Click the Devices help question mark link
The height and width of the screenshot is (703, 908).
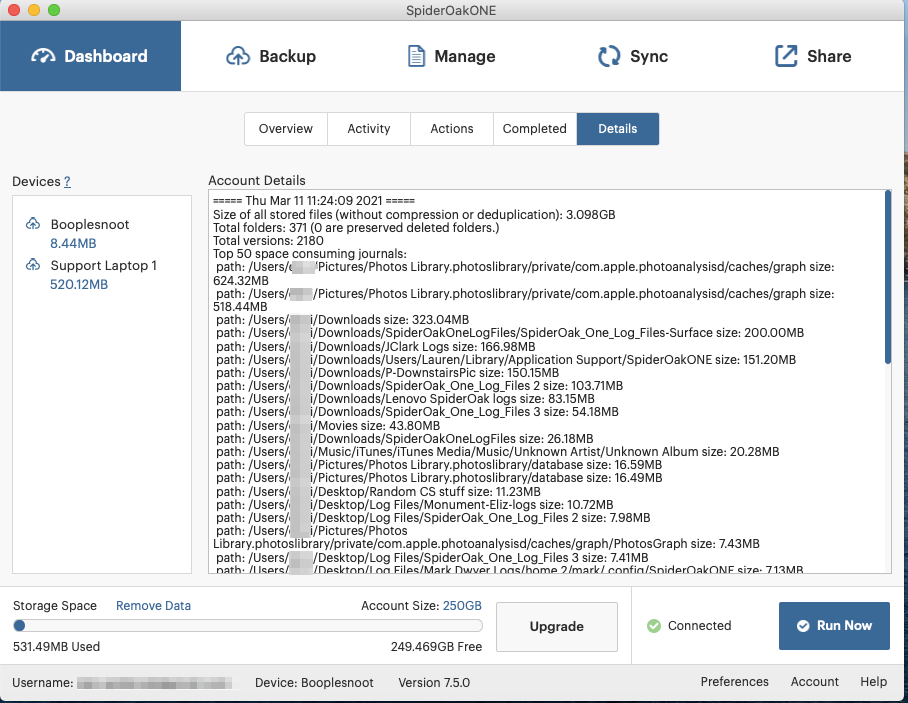[x=67, y=181]
